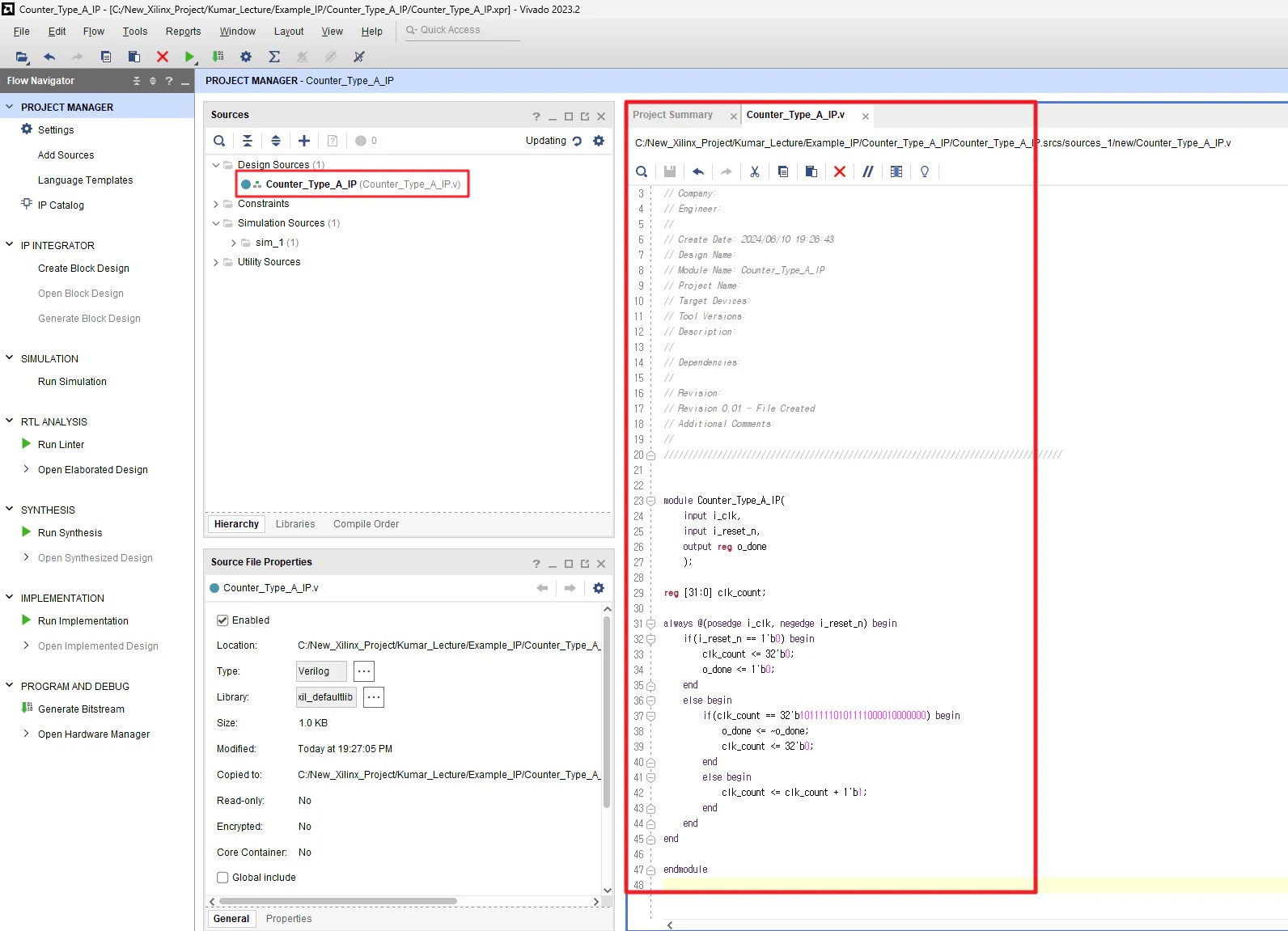Click the red Delete icon in editor toolbar

[840, 171]
